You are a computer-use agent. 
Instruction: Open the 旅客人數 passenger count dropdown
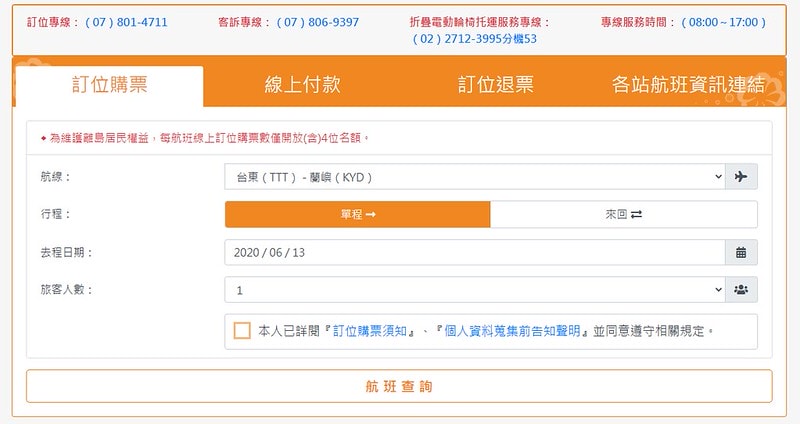474,290
